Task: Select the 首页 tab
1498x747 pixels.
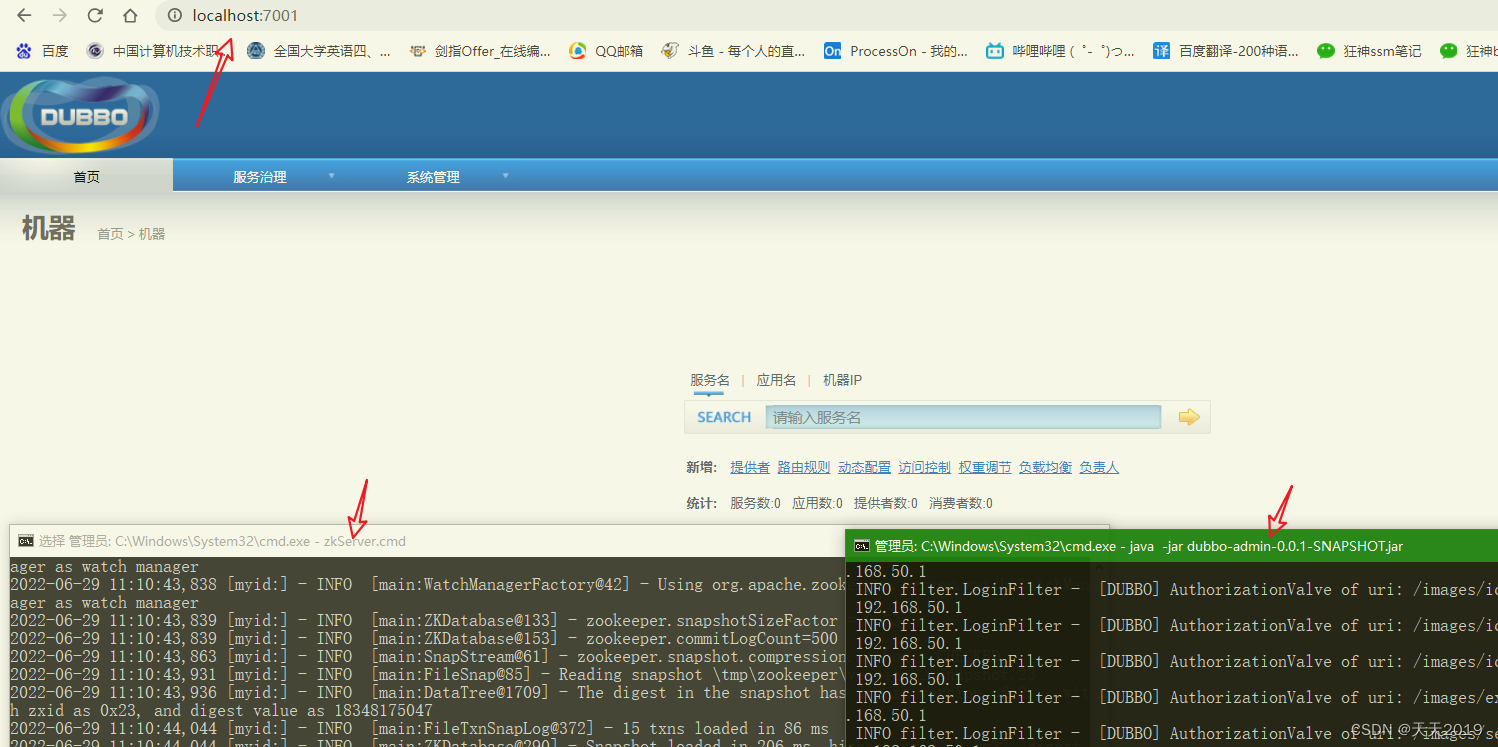Action: pos(86,176)
